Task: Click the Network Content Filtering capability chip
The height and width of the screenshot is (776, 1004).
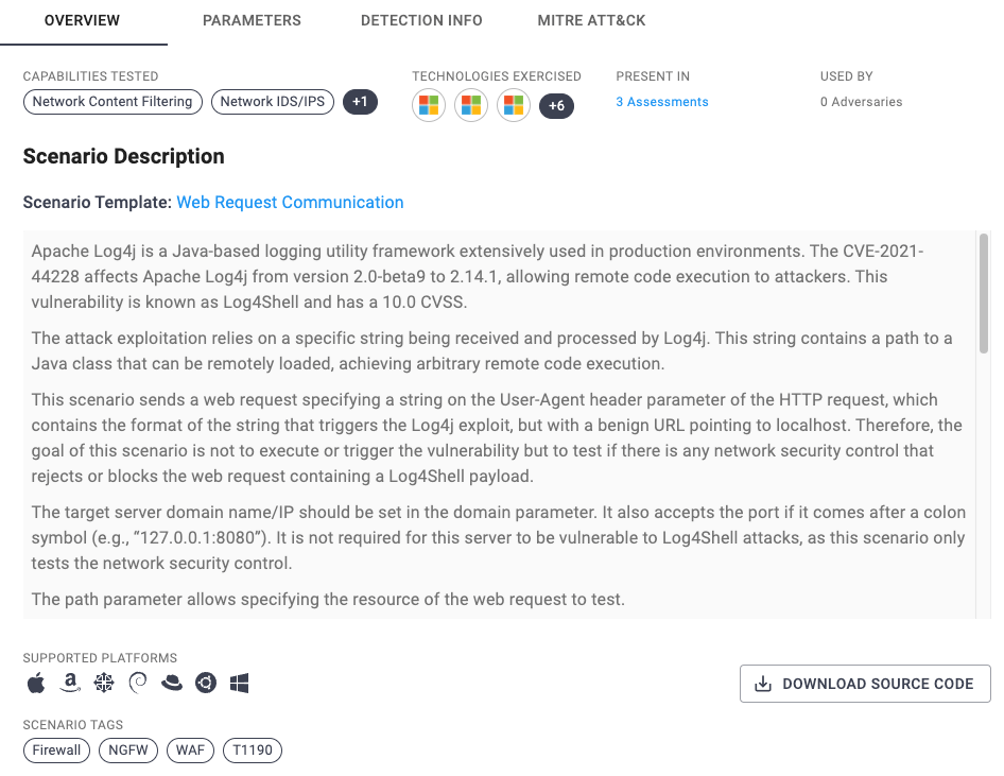Action: [x=113, y=102]
